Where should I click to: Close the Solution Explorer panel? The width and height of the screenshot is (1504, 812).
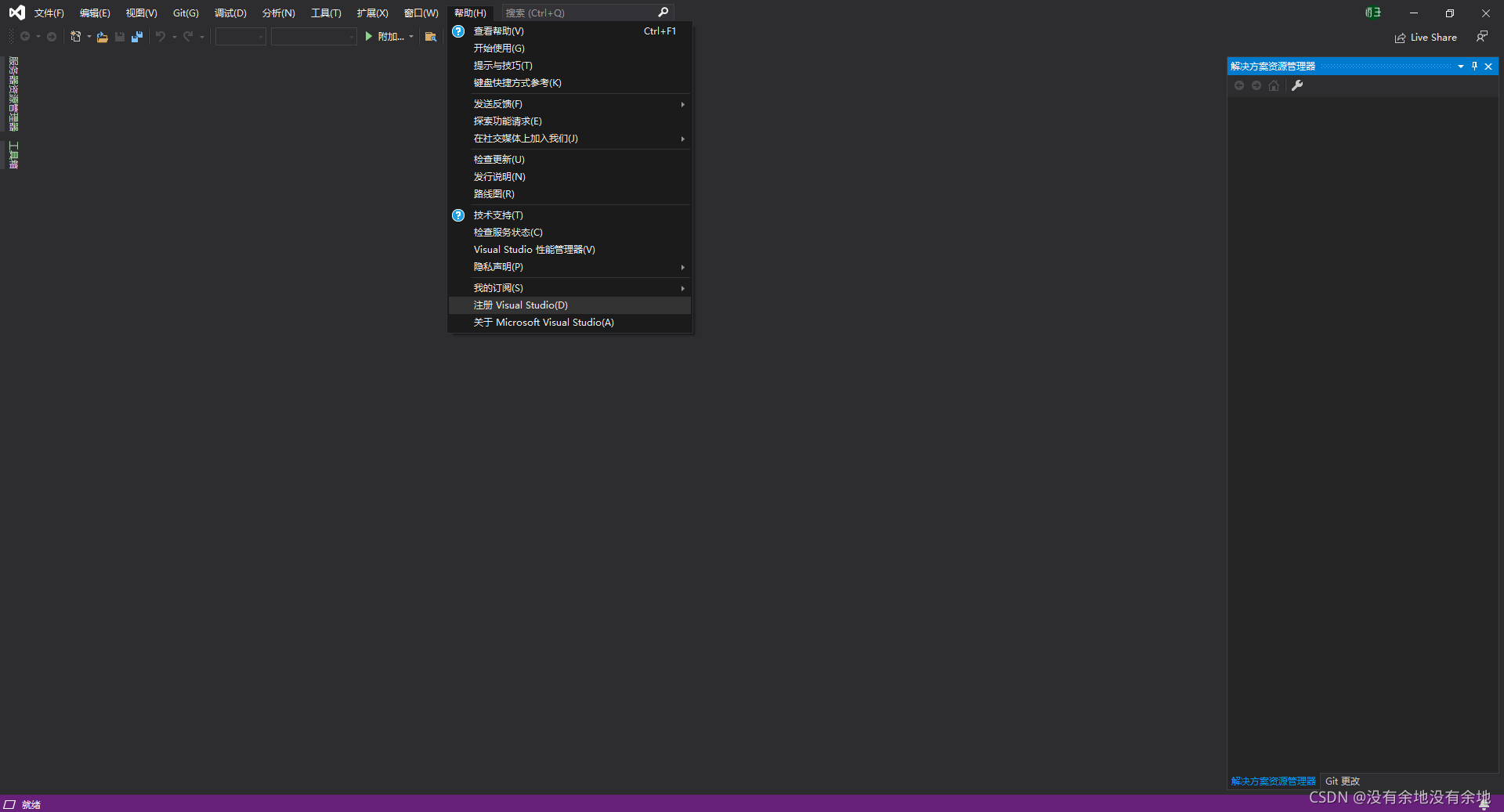coord(1488,67)
